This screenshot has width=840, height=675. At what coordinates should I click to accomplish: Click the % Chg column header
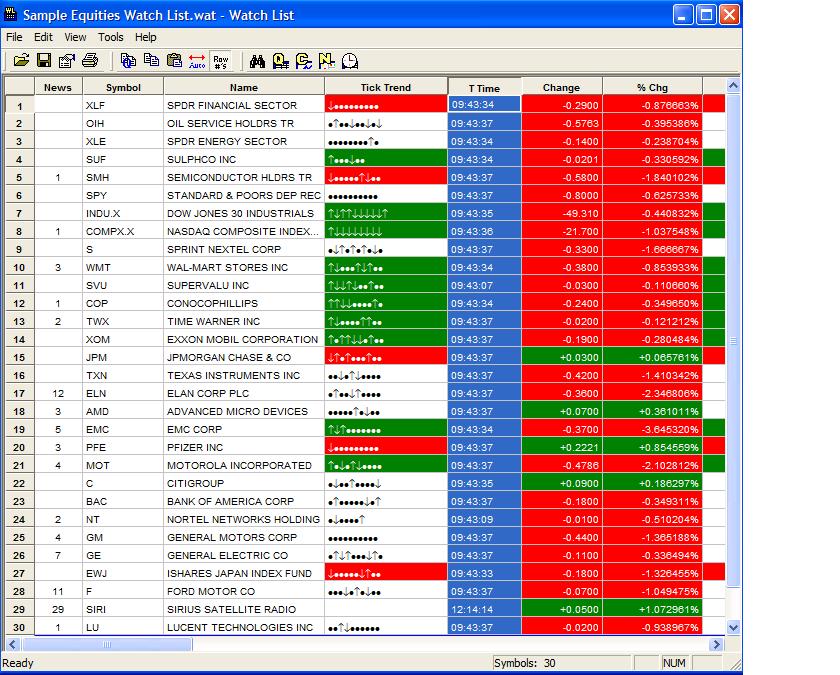(652, 87)
